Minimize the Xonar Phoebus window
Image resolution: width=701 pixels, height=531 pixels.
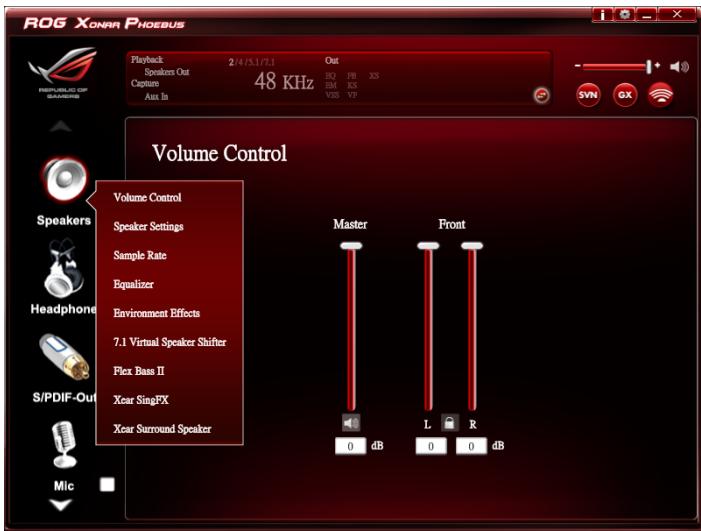(646, 15)
